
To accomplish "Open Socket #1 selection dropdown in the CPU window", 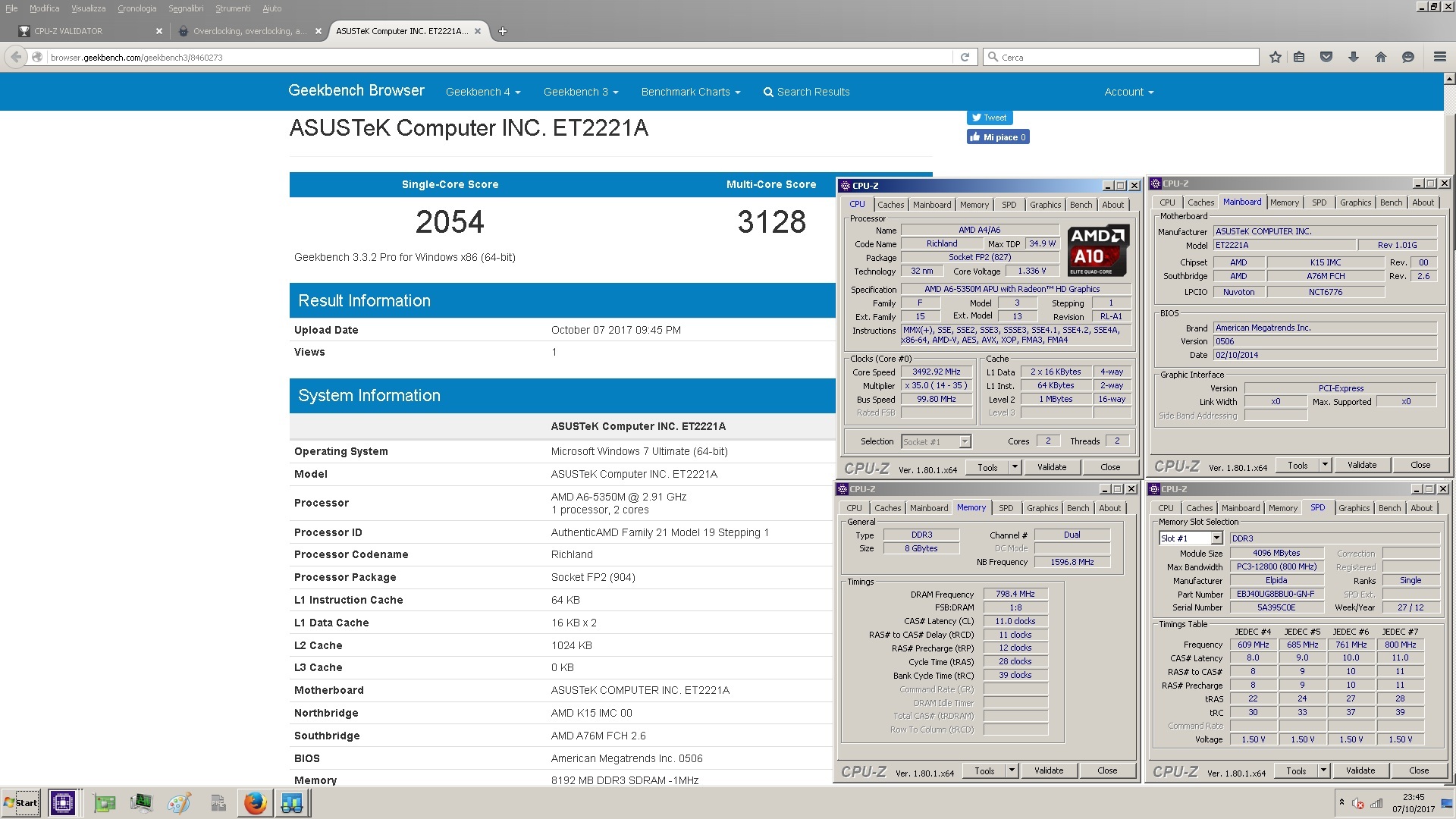I will coord(965,441).
